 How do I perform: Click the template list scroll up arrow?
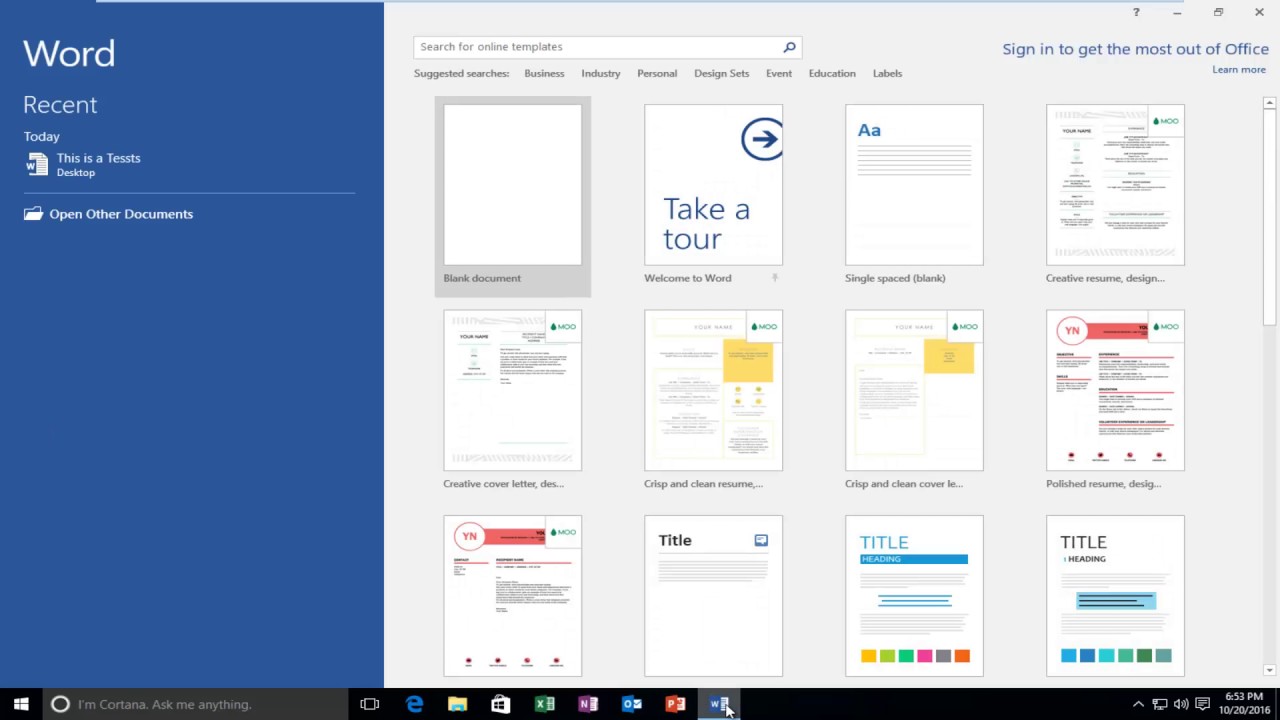[x=1269, y=103]
